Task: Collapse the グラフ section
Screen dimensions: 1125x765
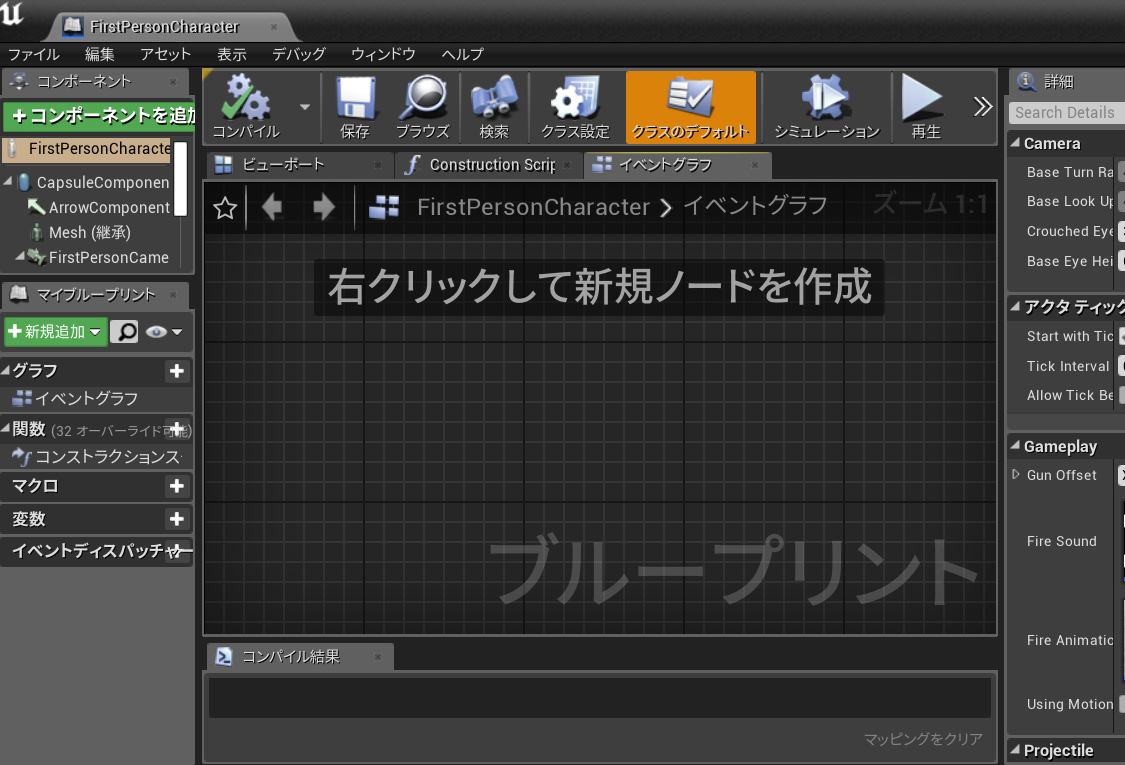Action: tap(6, 370)
